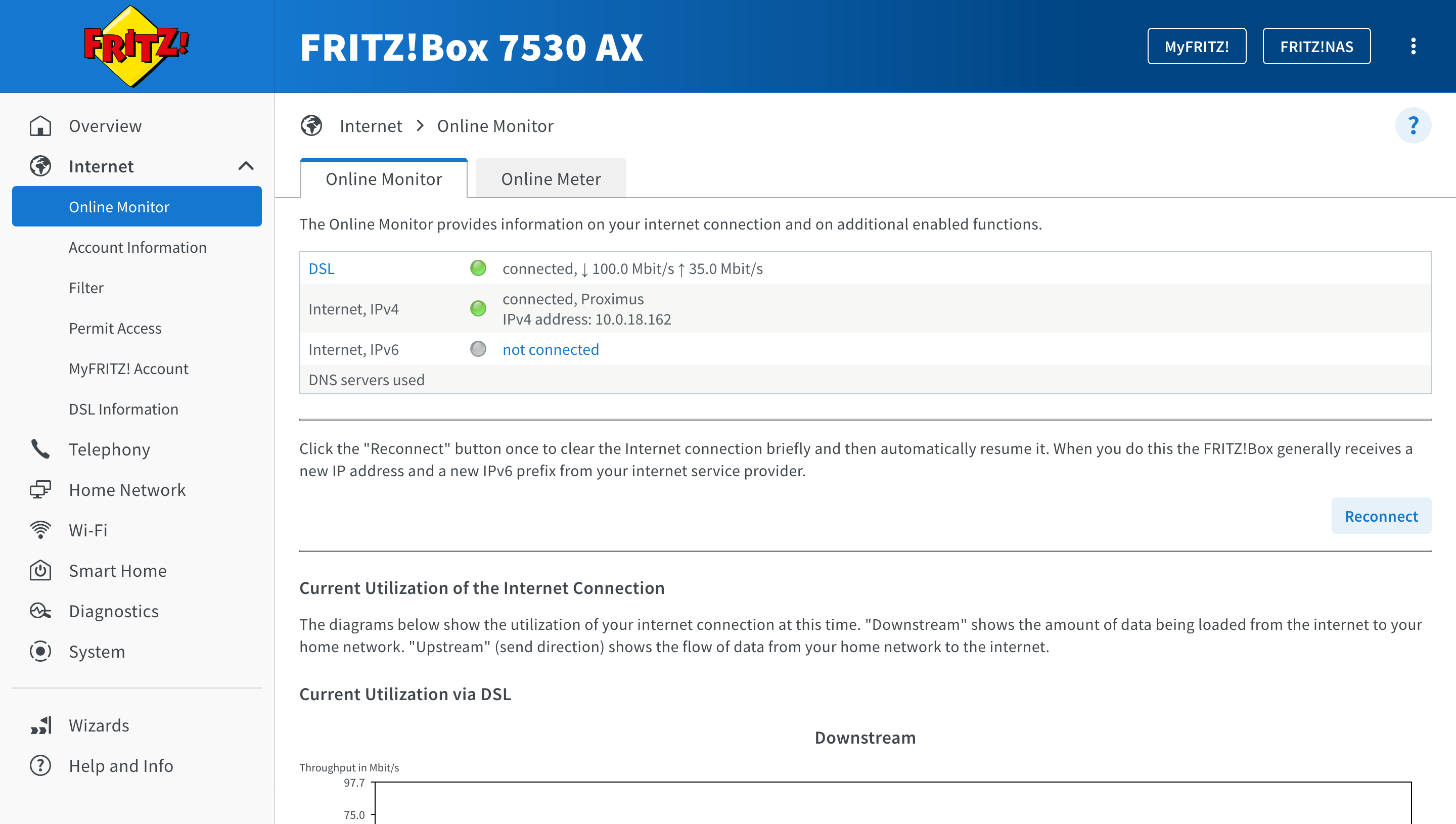Click the Diagnostics pulse icon
Screen dimensions: 1456x824
(x=40, y=611)
